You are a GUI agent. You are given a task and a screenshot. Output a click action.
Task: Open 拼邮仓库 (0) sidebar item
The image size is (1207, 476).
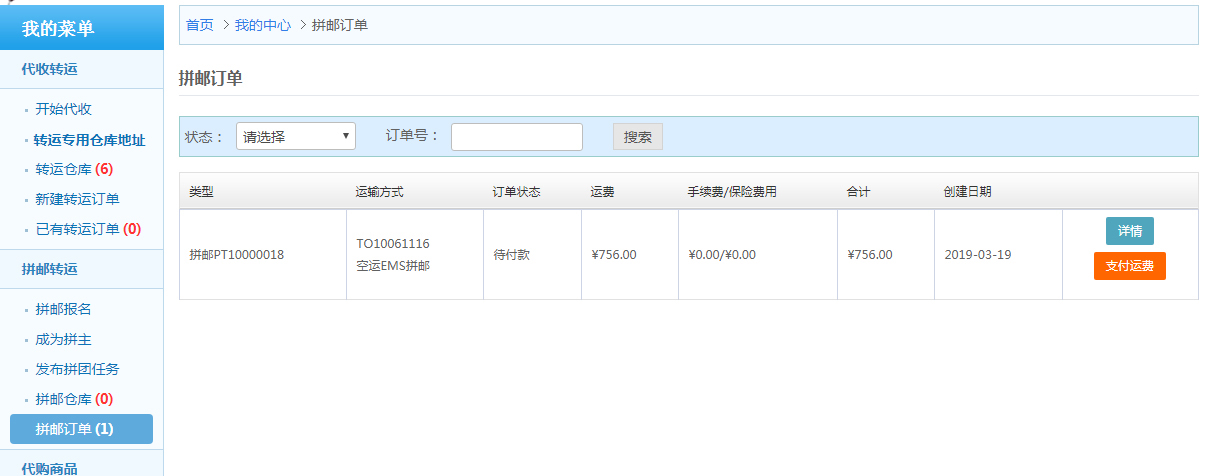(74, 399)
